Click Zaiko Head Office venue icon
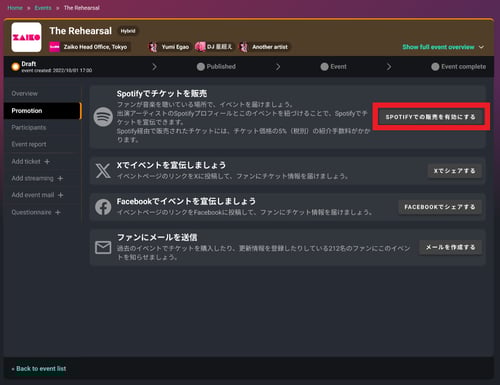500x385 pixels. tap(54, 47)
